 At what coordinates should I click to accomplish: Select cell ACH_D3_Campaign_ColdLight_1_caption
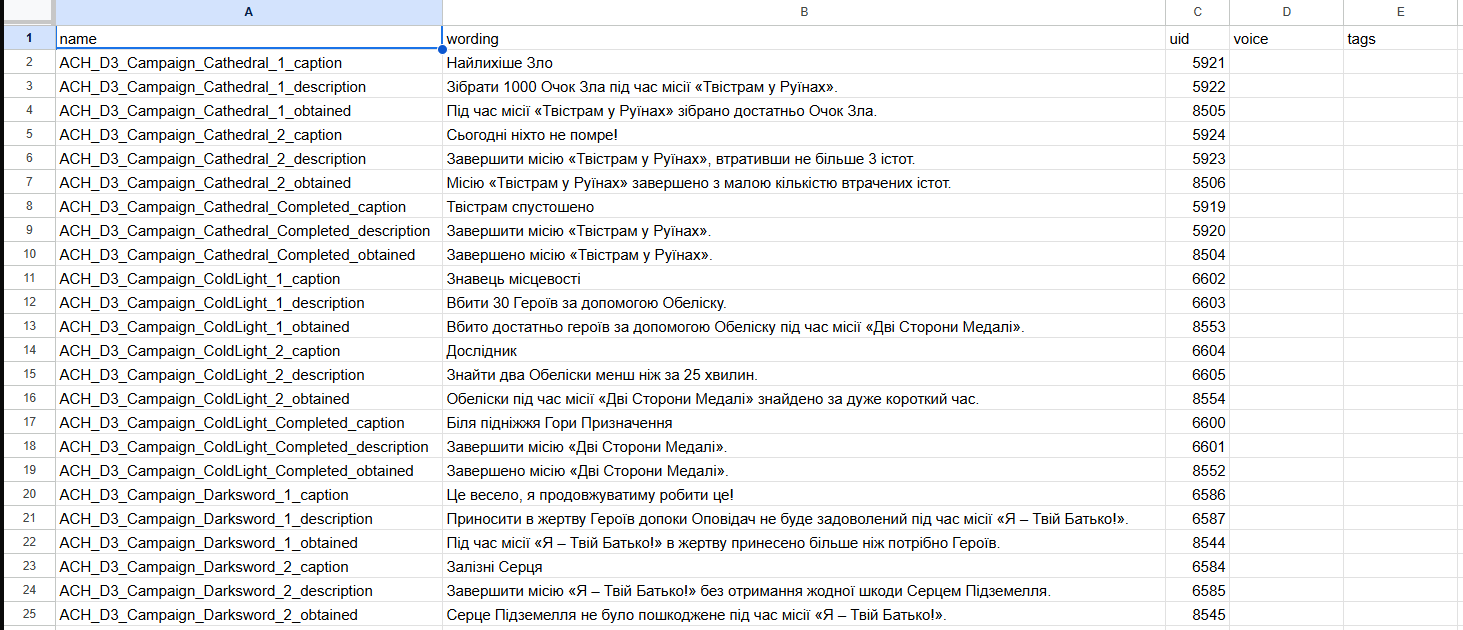tap(248, 279)
